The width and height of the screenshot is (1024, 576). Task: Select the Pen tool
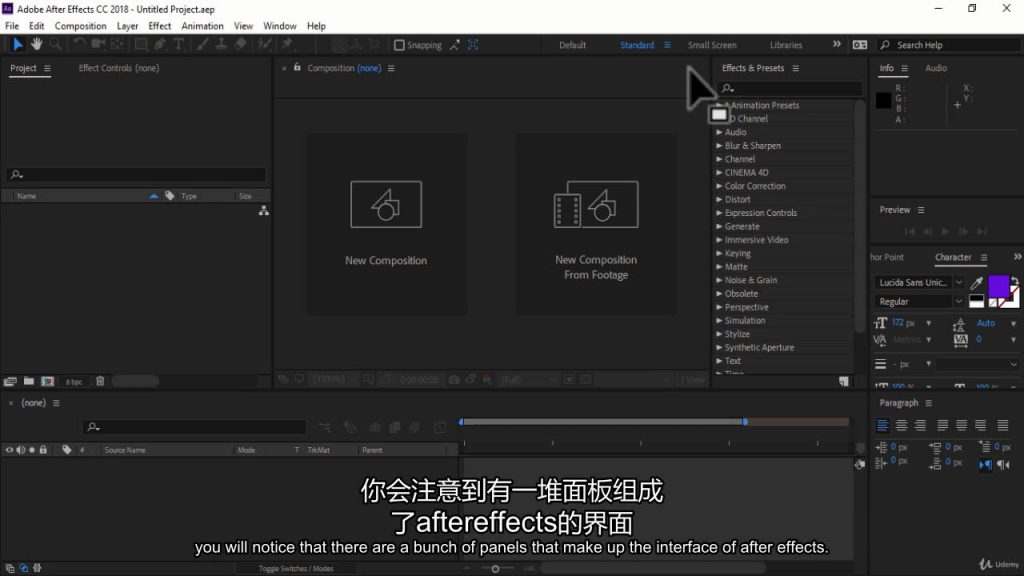pos(160,44)
